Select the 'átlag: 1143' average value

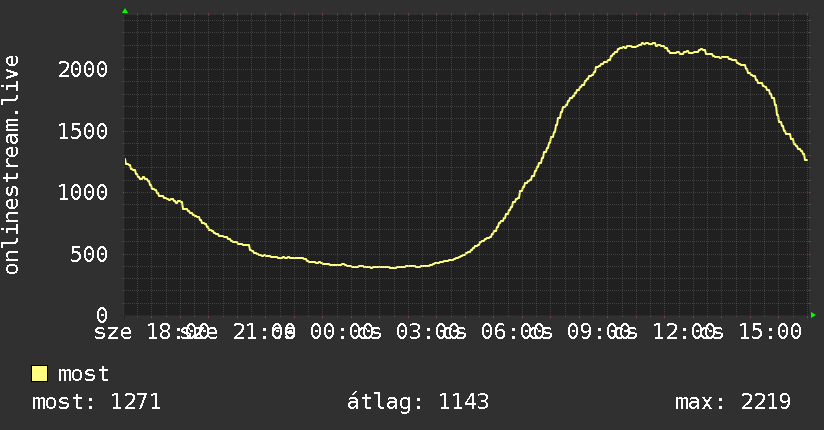418,402
